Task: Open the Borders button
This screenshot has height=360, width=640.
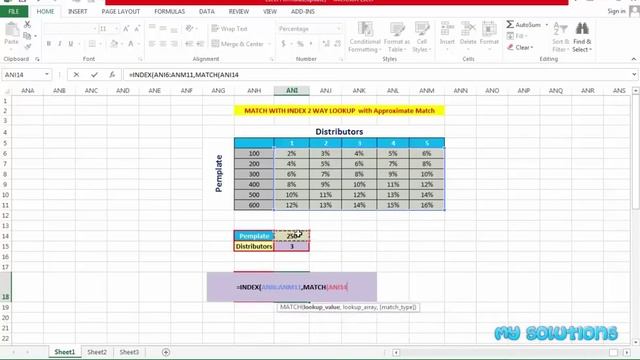Action: (x=92, y=44)
